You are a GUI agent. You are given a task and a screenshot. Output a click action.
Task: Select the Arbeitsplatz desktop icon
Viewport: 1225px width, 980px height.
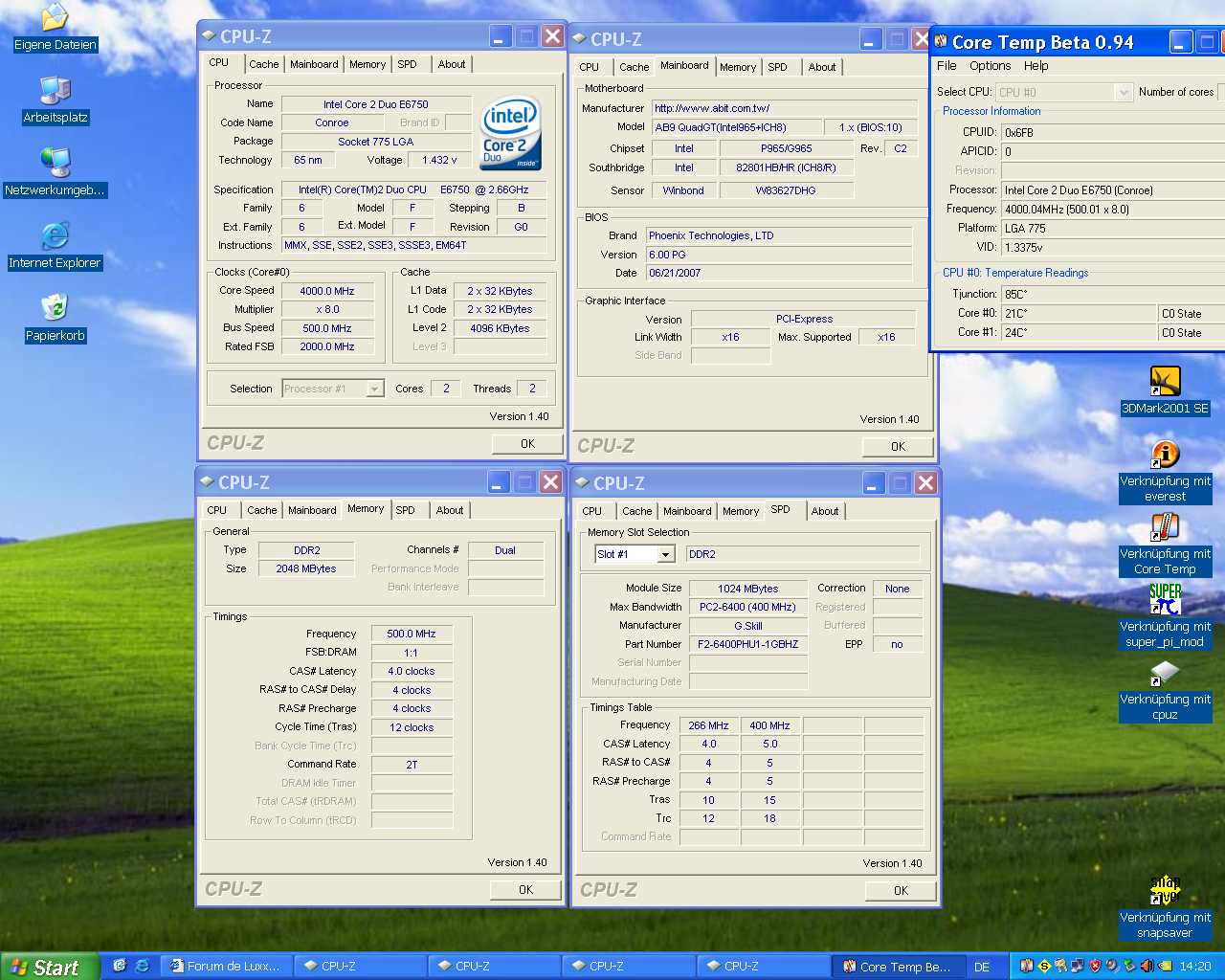click(x=56, y=91)
